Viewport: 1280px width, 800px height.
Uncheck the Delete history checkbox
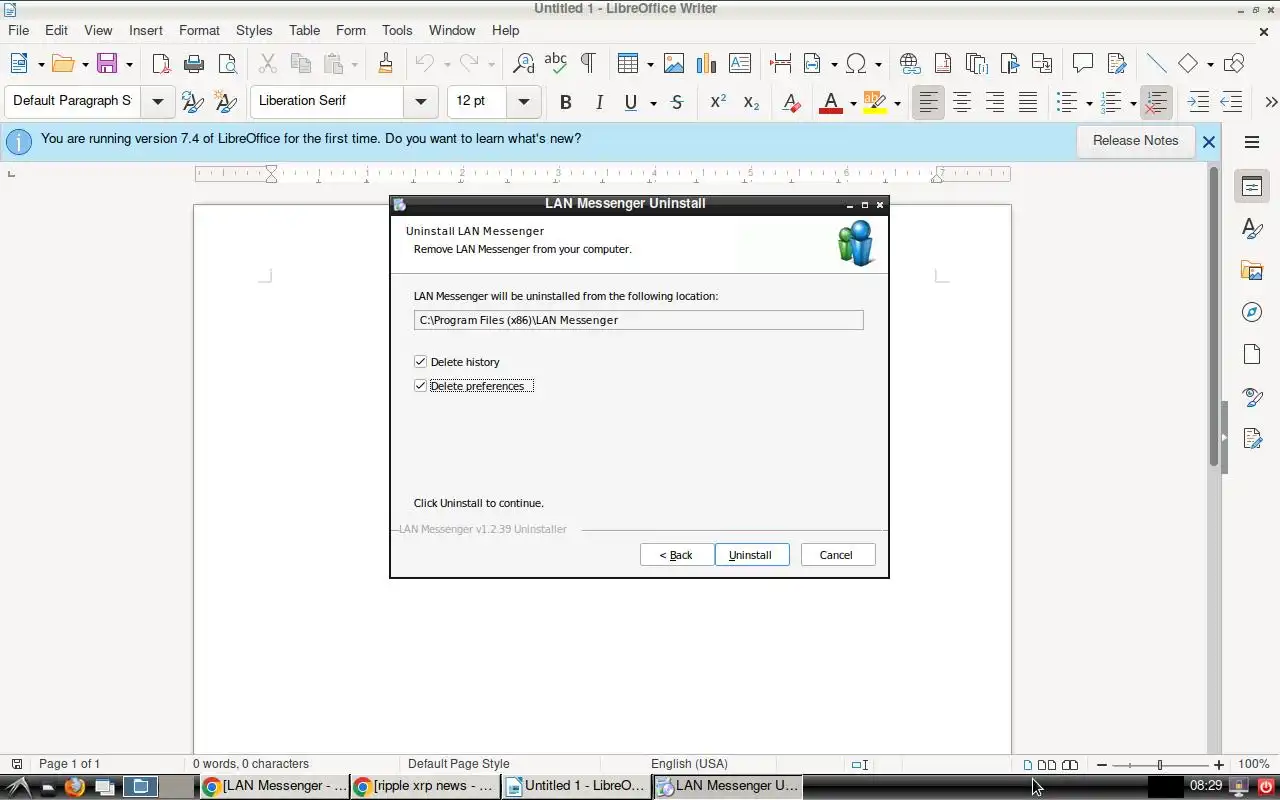coord(420,362)
